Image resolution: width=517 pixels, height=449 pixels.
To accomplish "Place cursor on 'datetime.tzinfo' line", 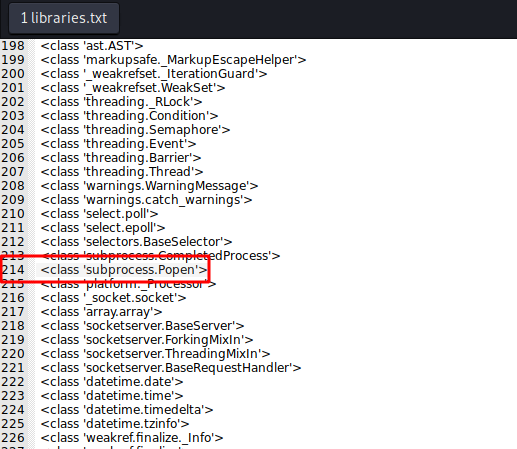I will pyautogui.click(x=115, y=424).
